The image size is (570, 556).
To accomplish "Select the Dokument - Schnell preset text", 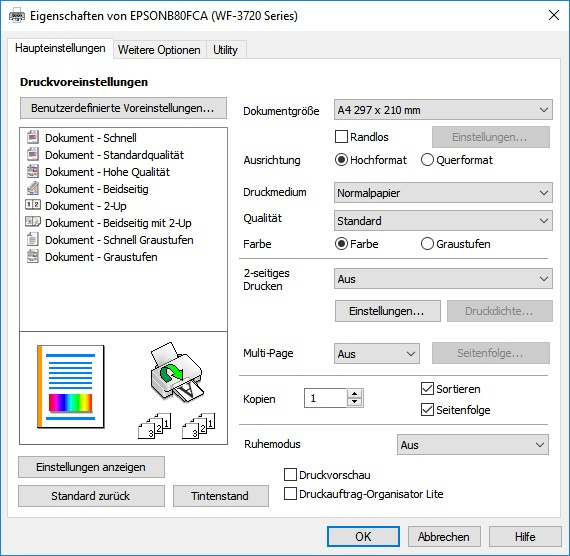I will [x=91, y=138].
